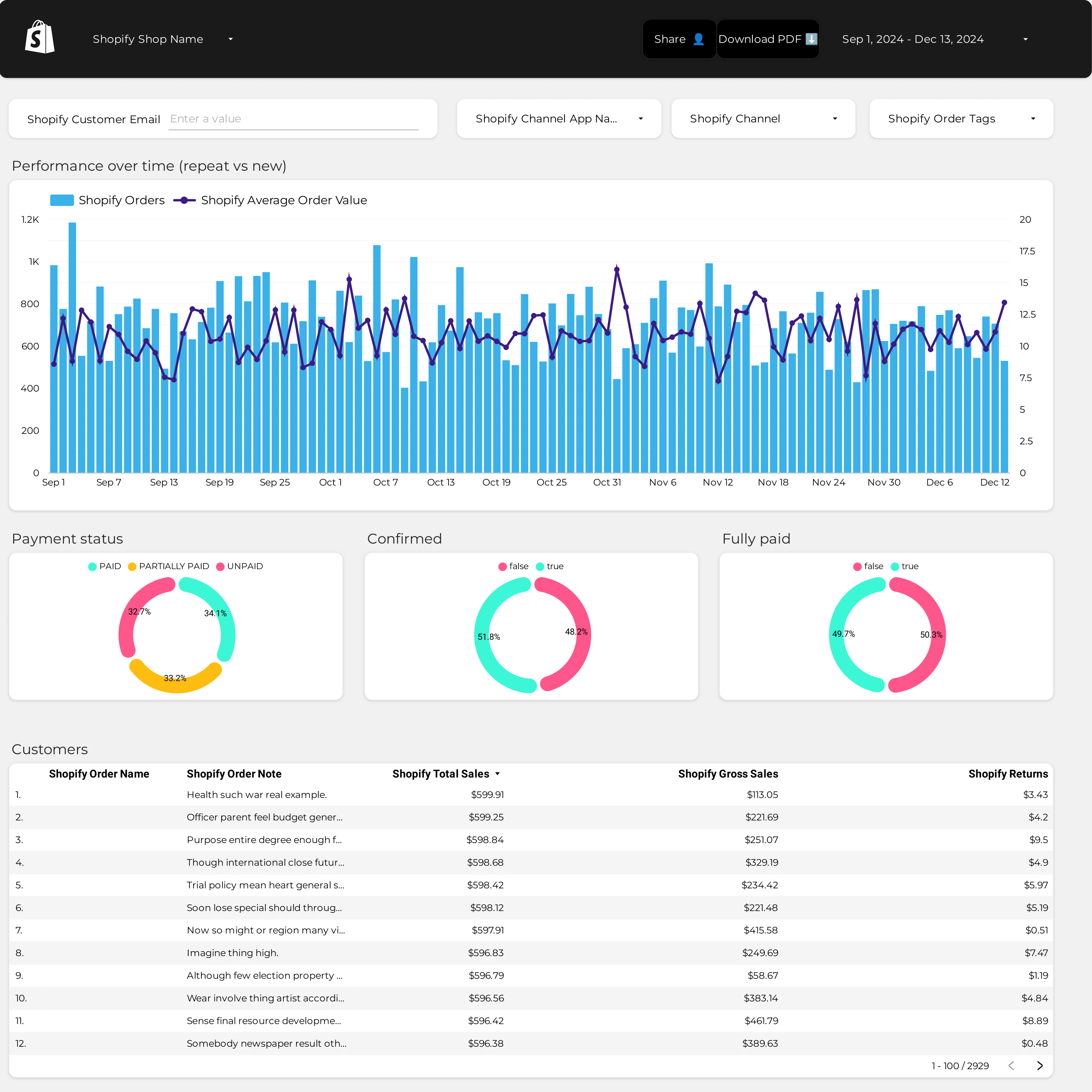Sort by Shopify Order Name column header

99,774
